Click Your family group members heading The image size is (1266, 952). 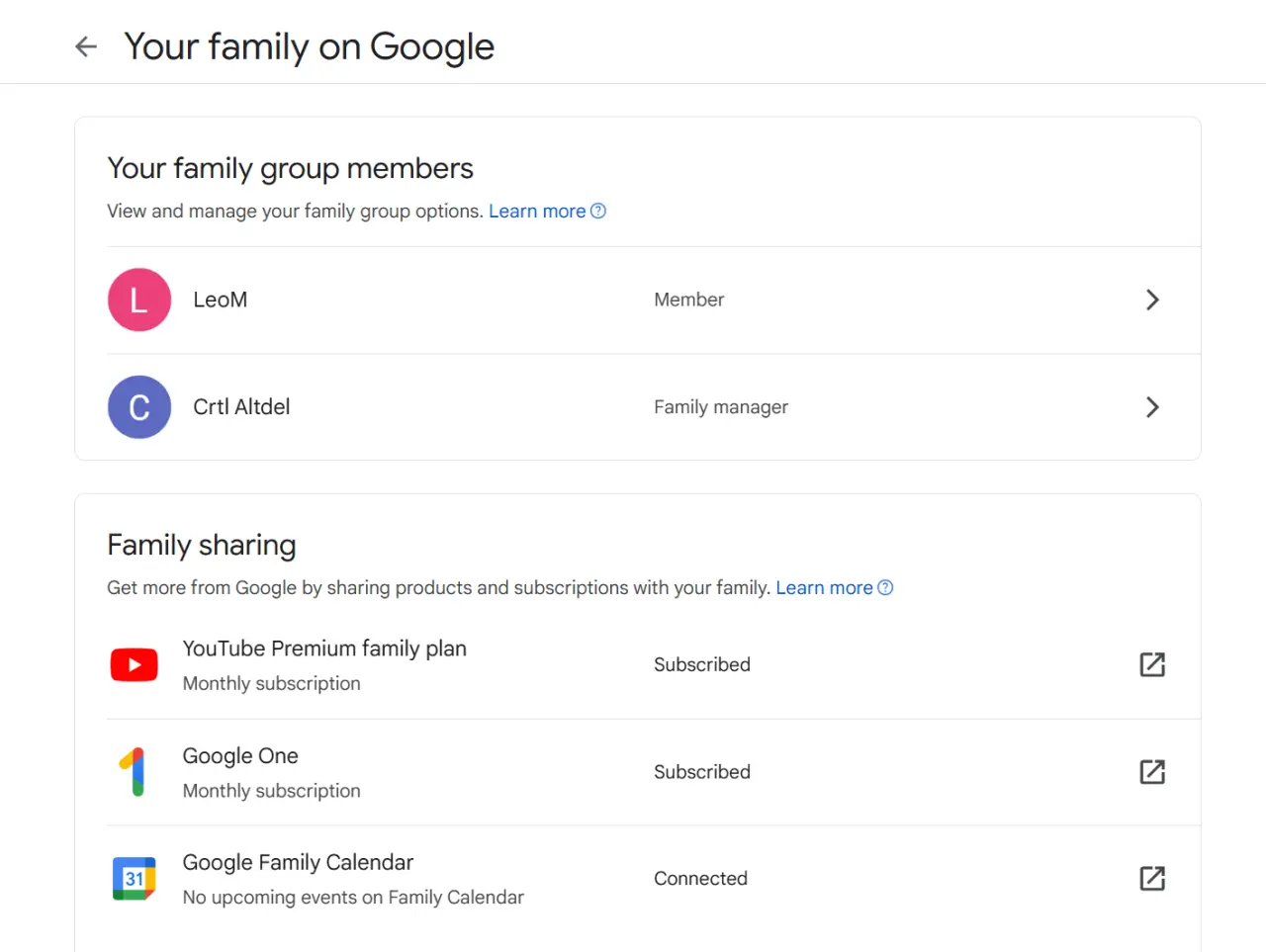coord(290,169)
